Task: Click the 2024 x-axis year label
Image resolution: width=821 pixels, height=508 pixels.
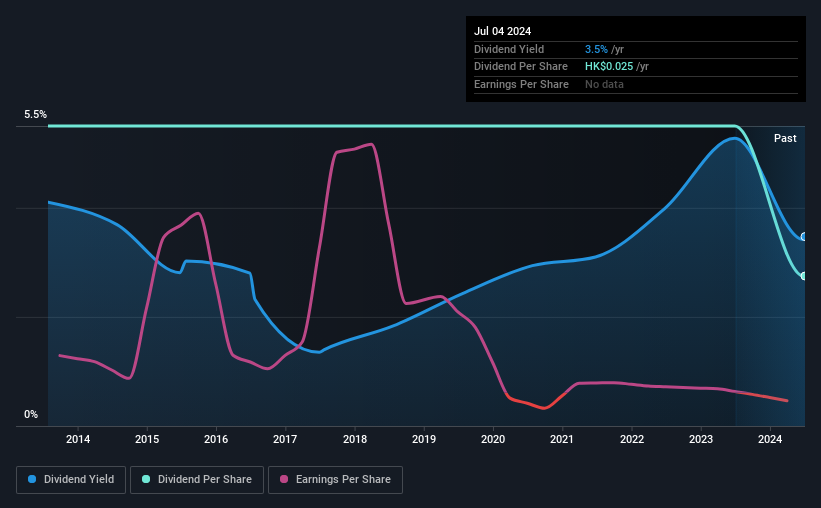Action: [x=770, y=439]
